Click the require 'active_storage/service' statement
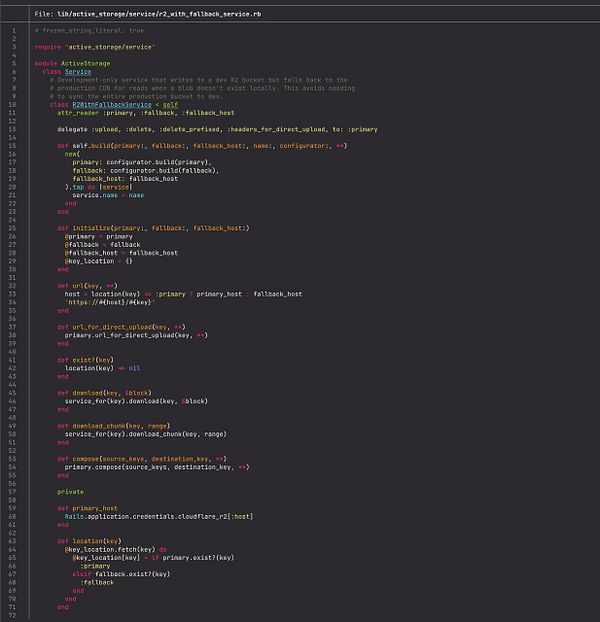 point(95,47)
